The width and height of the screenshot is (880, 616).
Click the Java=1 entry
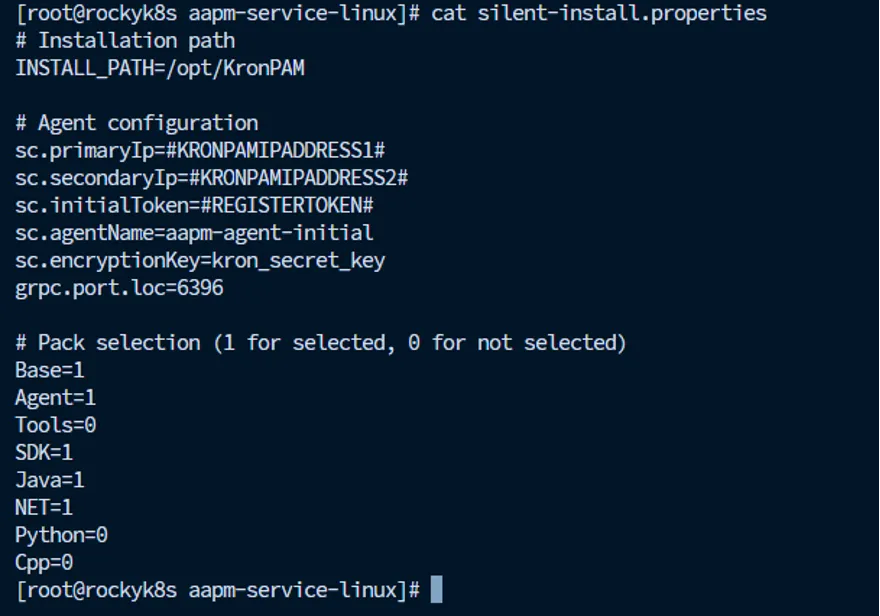pos(49,480)
